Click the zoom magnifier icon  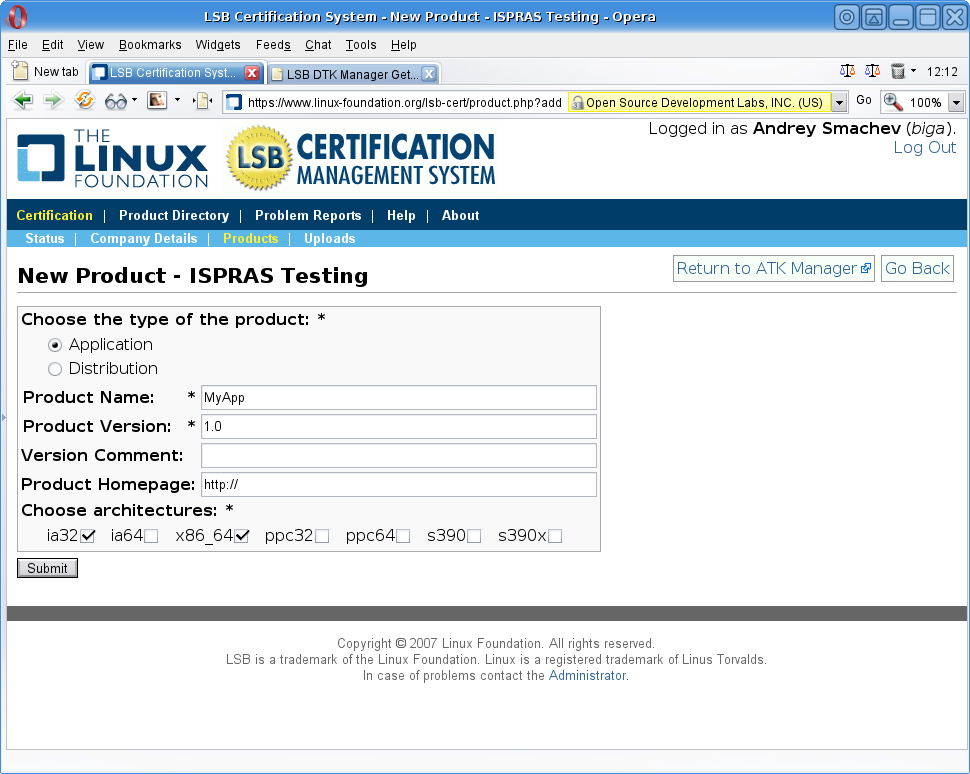pyautogui.click(x=893, y=102)
